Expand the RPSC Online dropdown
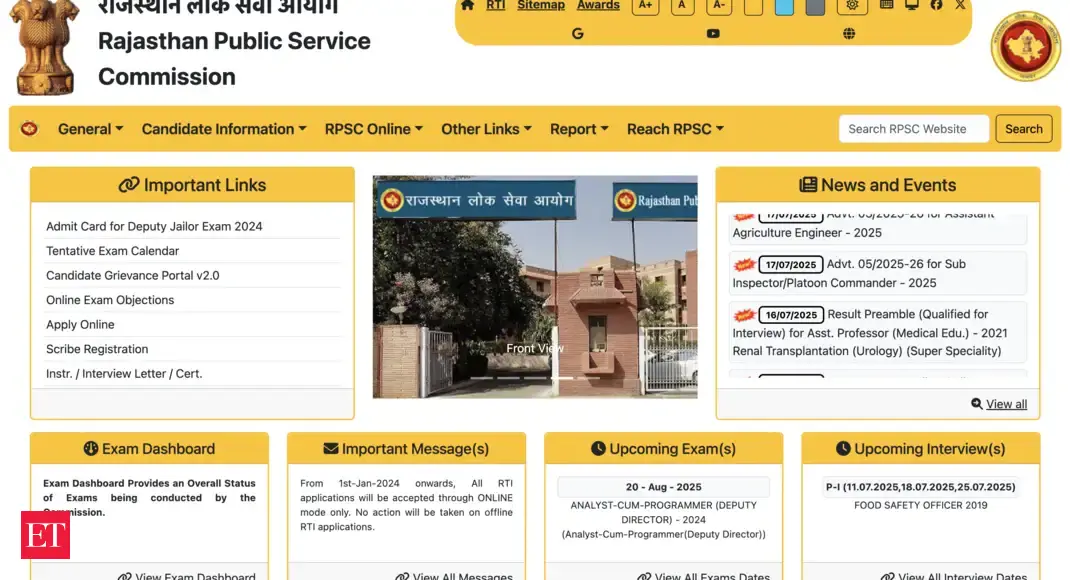1070x580 pixels. point(373,129)
